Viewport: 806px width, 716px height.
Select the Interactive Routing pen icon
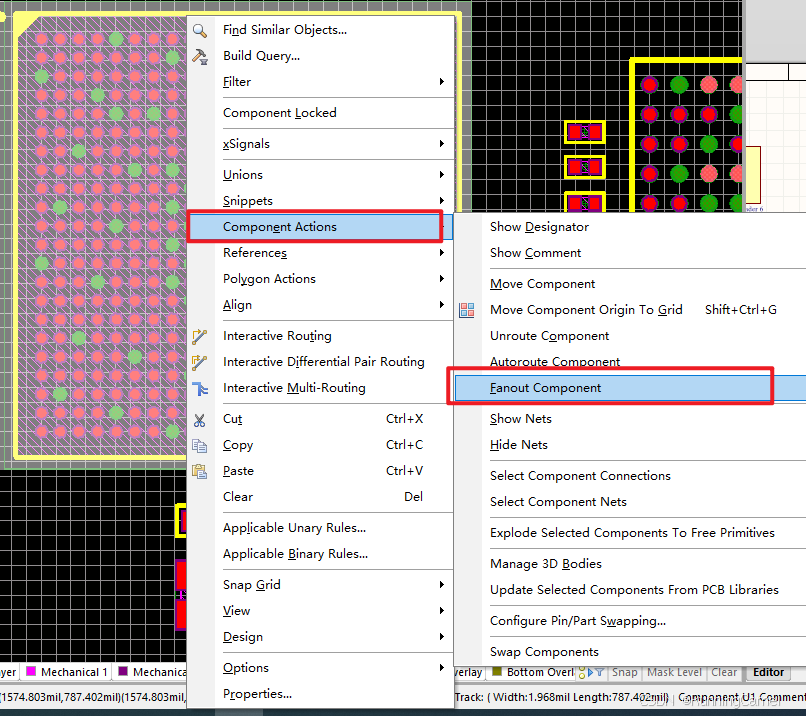click(x=199, y=335)
